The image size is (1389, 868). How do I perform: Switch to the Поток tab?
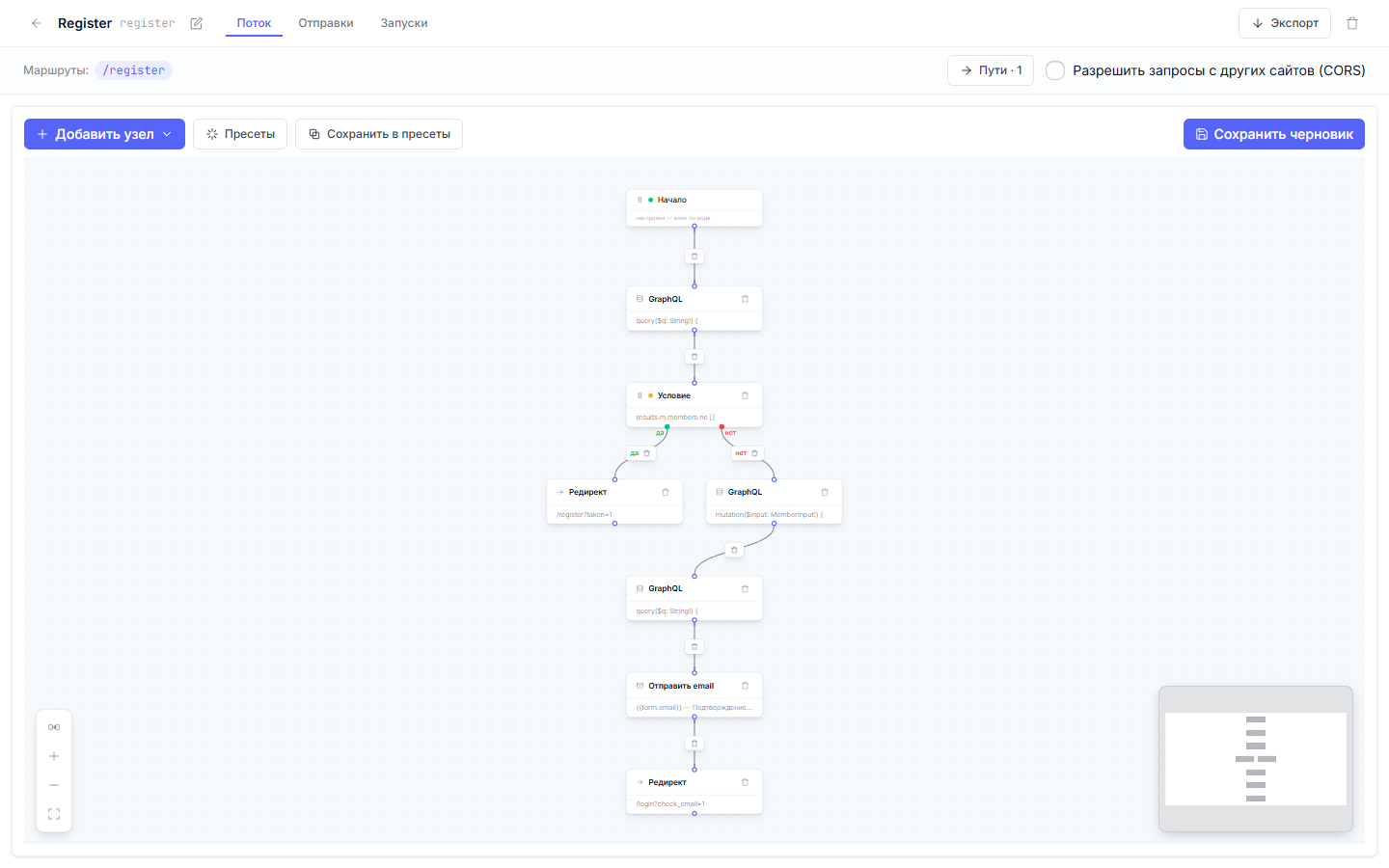click(254, 23)
